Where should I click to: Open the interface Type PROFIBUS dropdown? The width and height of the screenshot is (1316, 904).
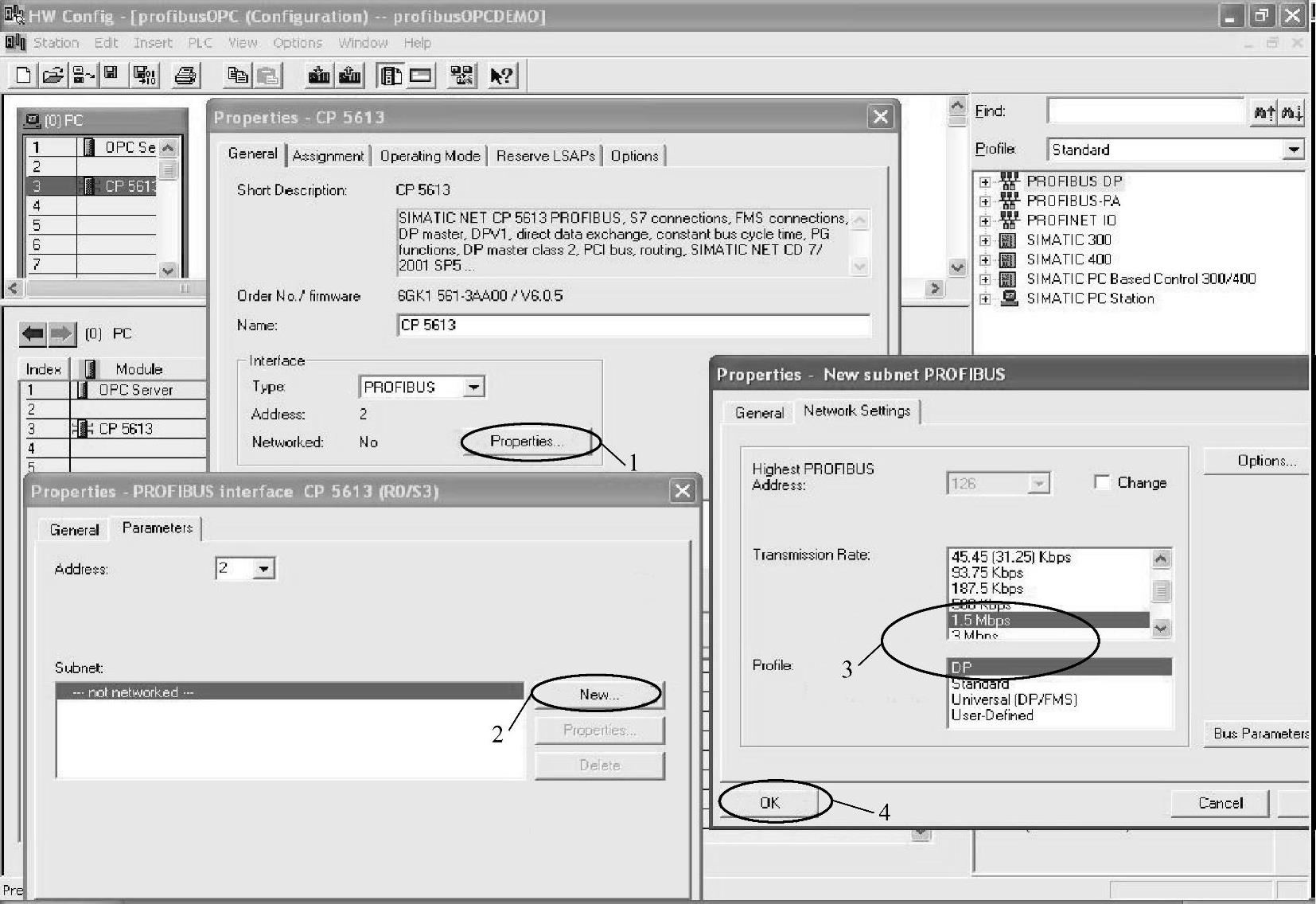click(474, 388)
